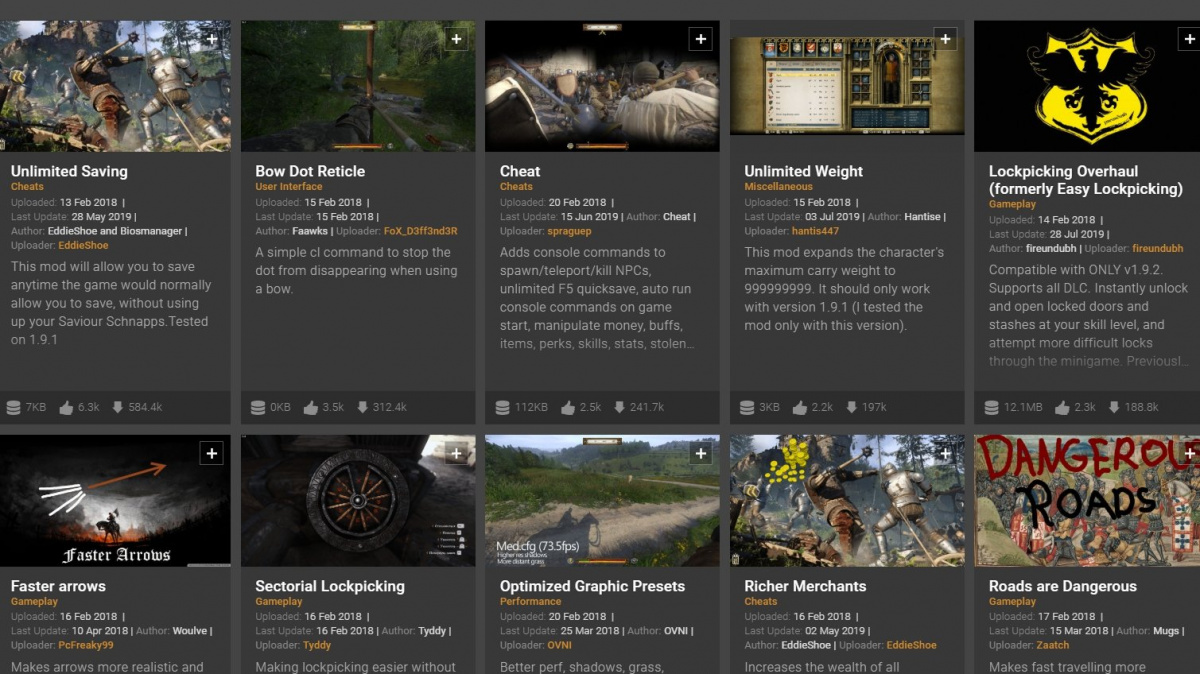
Task: Visit uploader FoX_D3ff3nd3R's profile
Action: [x=420, y=232]
